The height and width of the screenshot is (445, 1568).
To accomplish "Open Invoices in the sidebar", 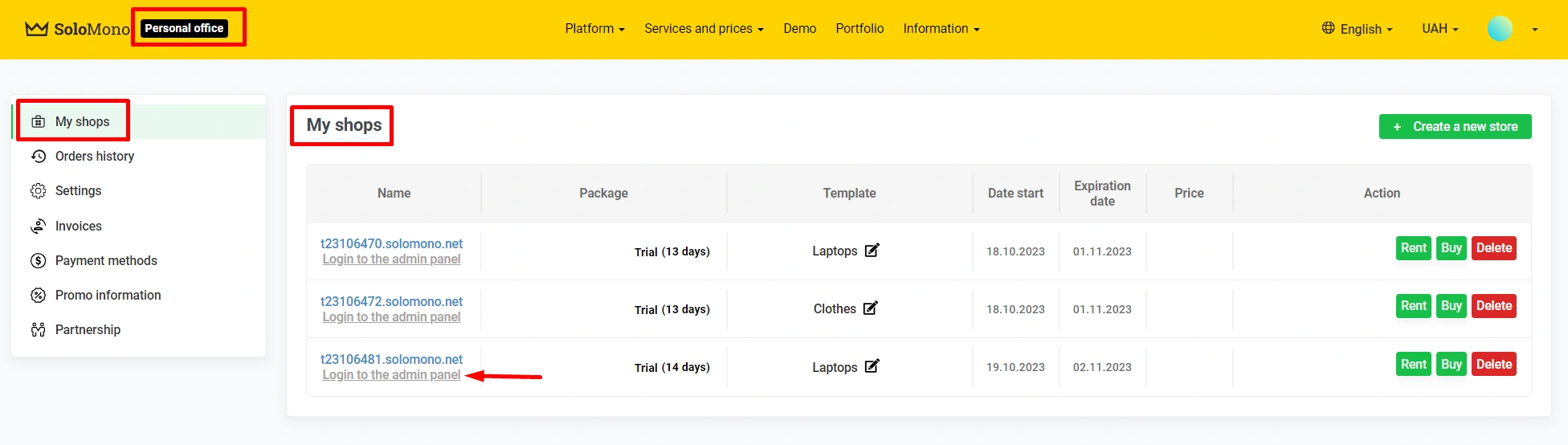I will pyautogui.click(x=79, y=227).
